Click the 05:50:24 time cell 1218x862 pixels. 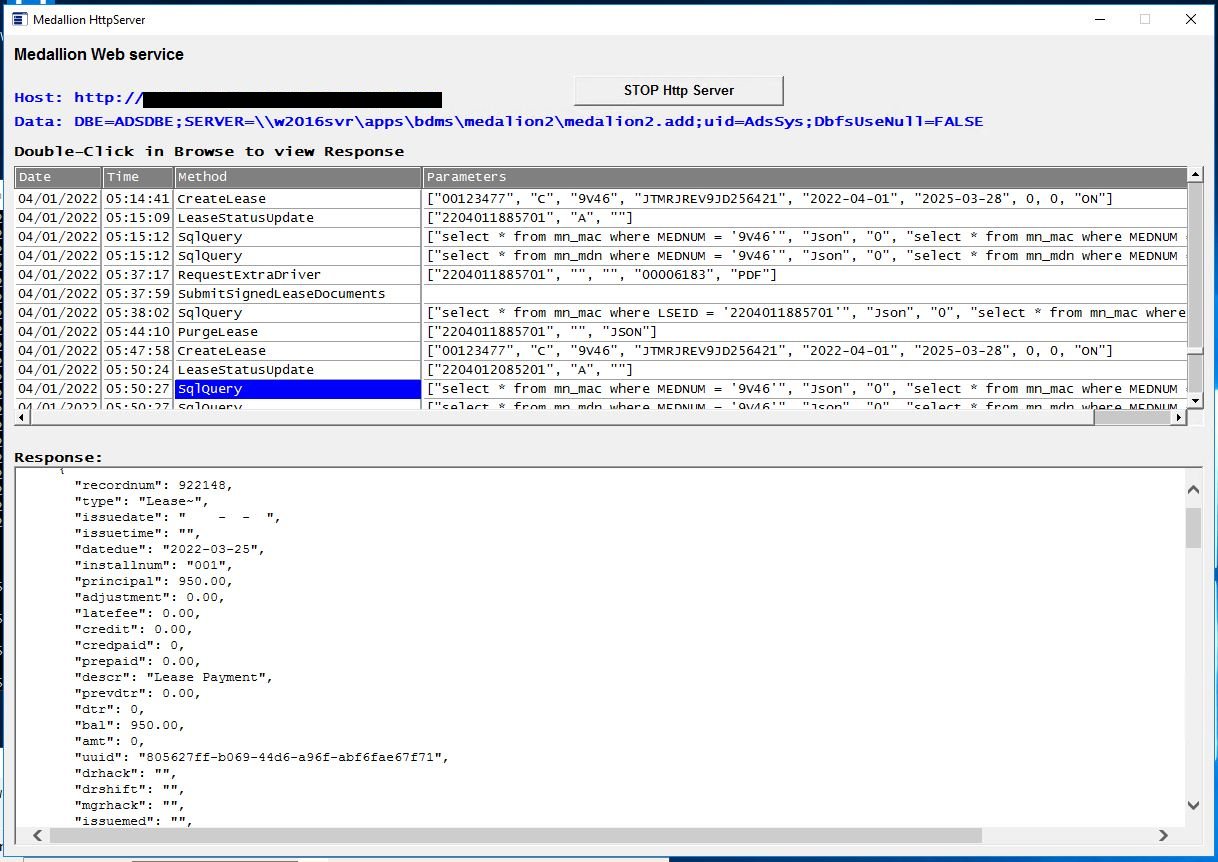[x=138, y=370]
